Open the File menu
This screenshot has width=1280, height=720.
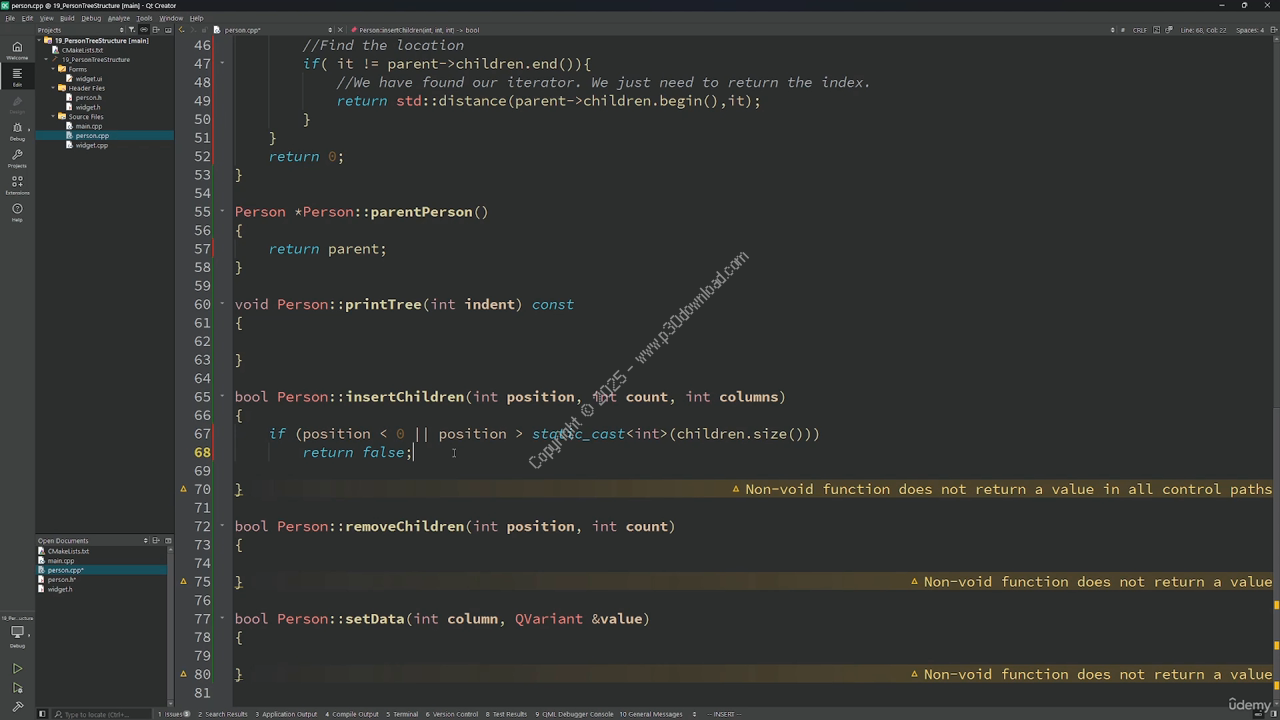pyautogui.click(x=10, y=18)
